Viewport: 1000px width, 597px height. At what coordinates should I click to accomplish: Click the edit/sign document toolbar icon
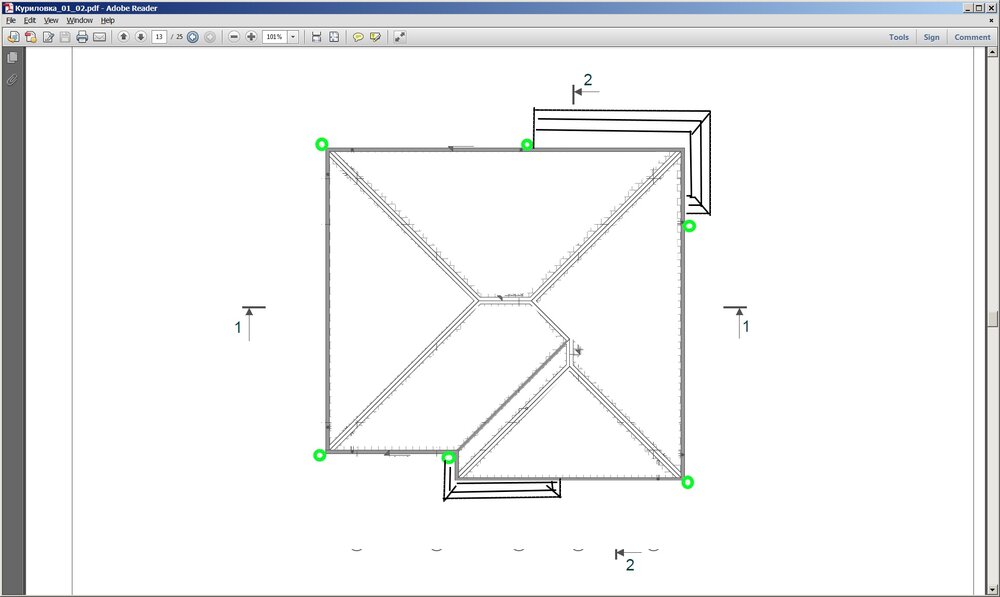click(x=48, y=37)
